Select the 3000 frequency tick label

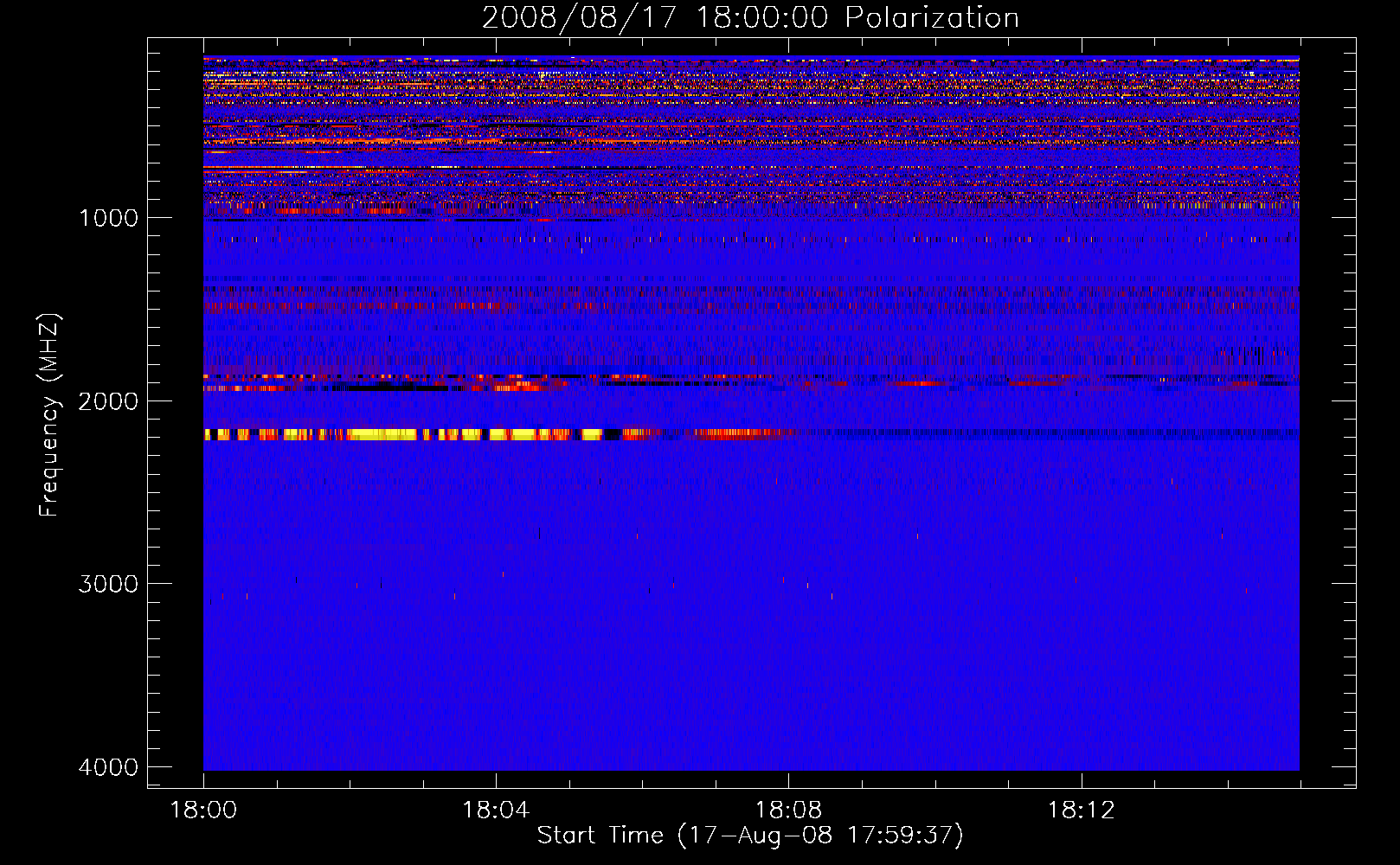(x=108, y=584)
